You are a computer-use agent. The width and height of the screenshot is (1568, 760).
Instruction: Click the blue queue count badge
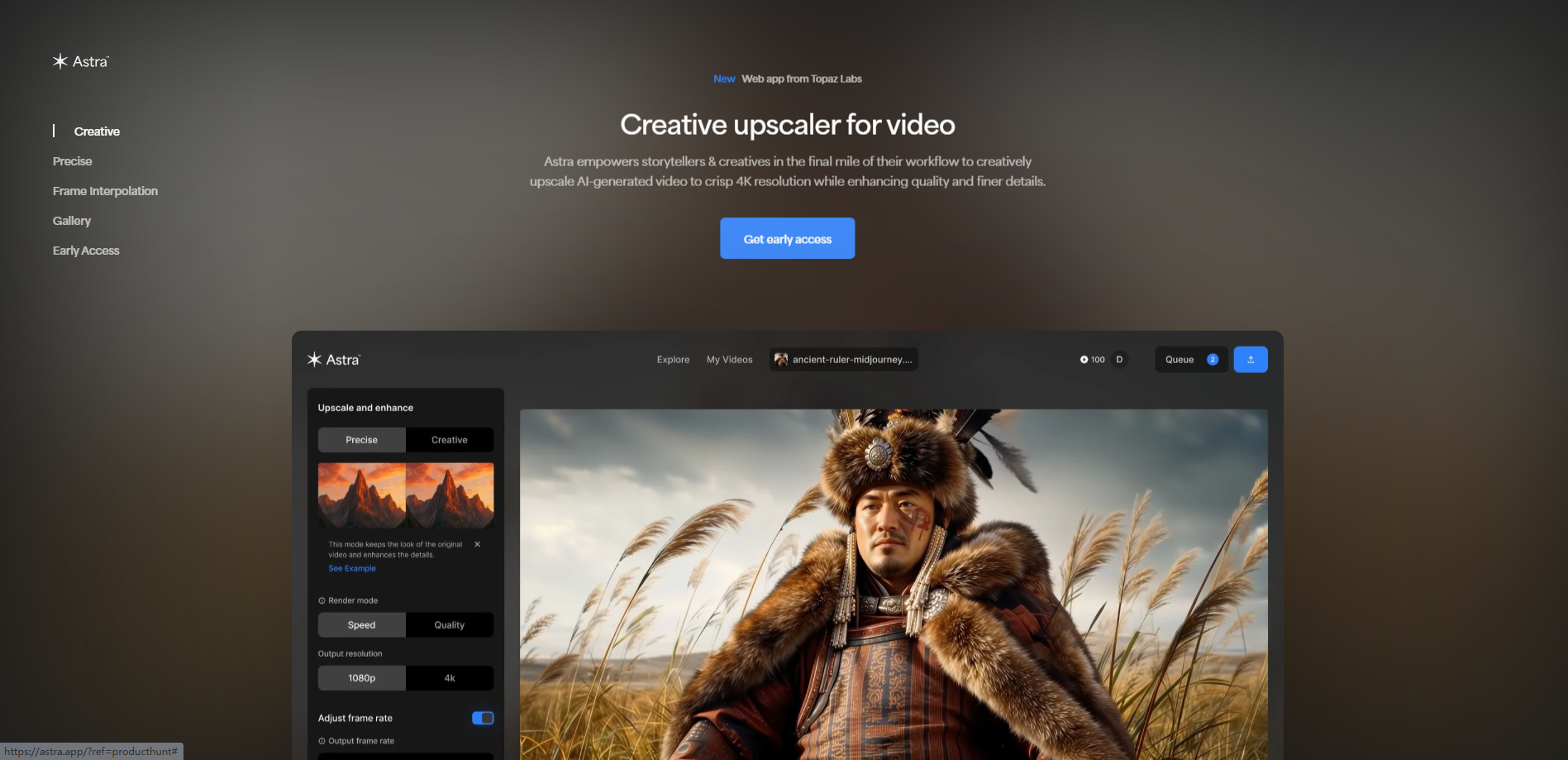click(1212, 360)
